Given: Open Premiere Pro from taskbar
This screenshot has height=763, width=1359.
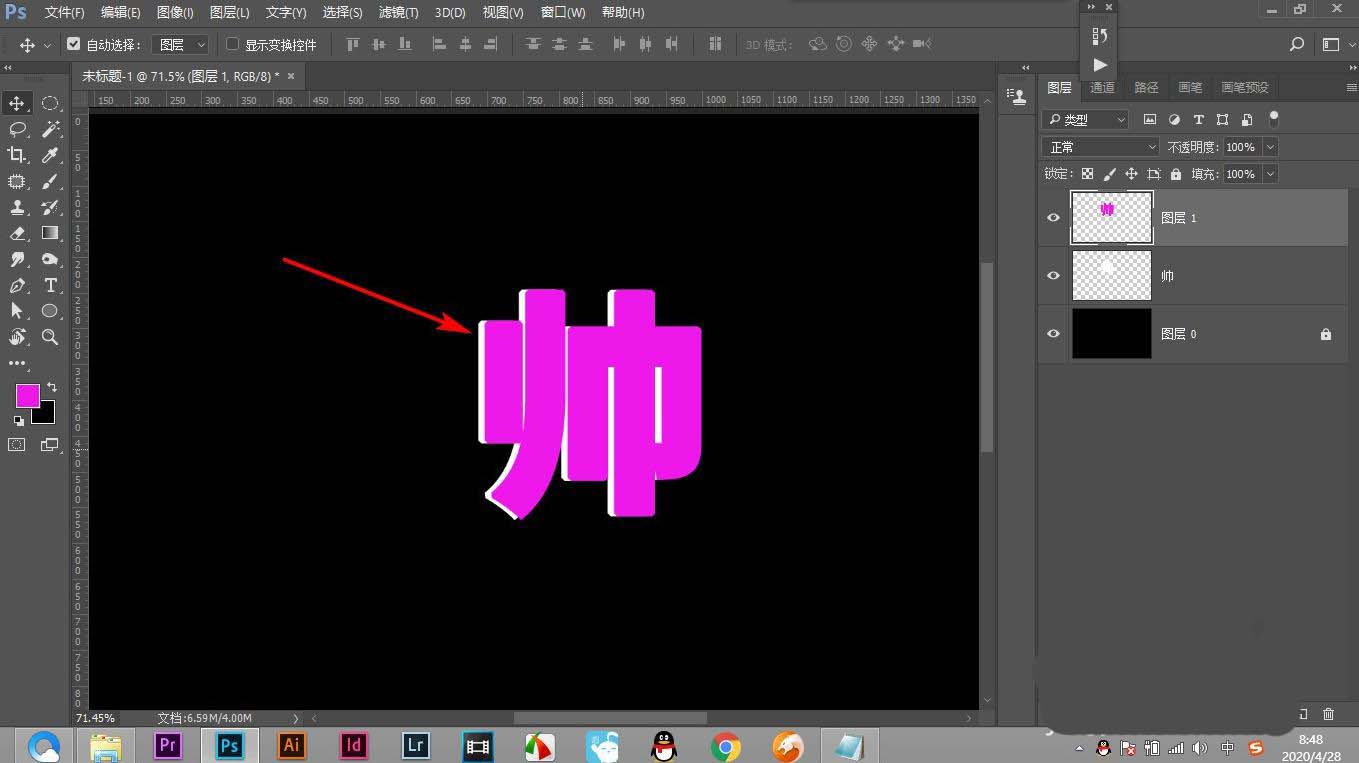Looking at the screenshot, I should click(x=167, y=745).
